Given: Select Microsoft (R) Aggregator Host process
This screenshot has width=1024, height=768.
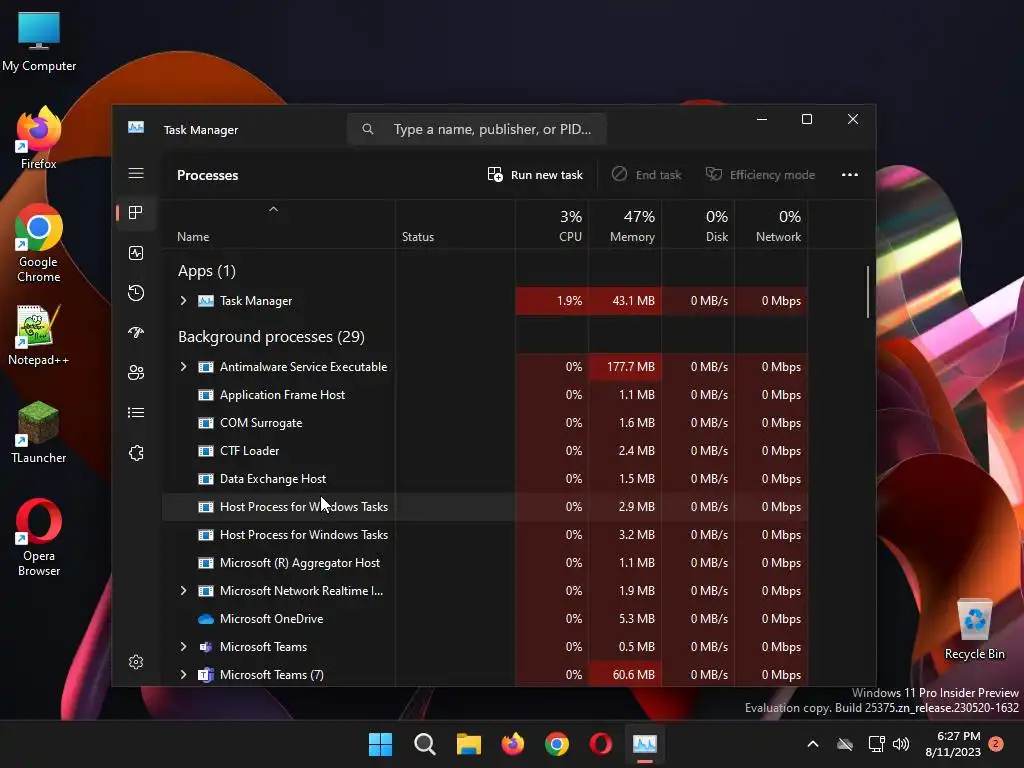Looking at the screenshot, I should [485, 562].
